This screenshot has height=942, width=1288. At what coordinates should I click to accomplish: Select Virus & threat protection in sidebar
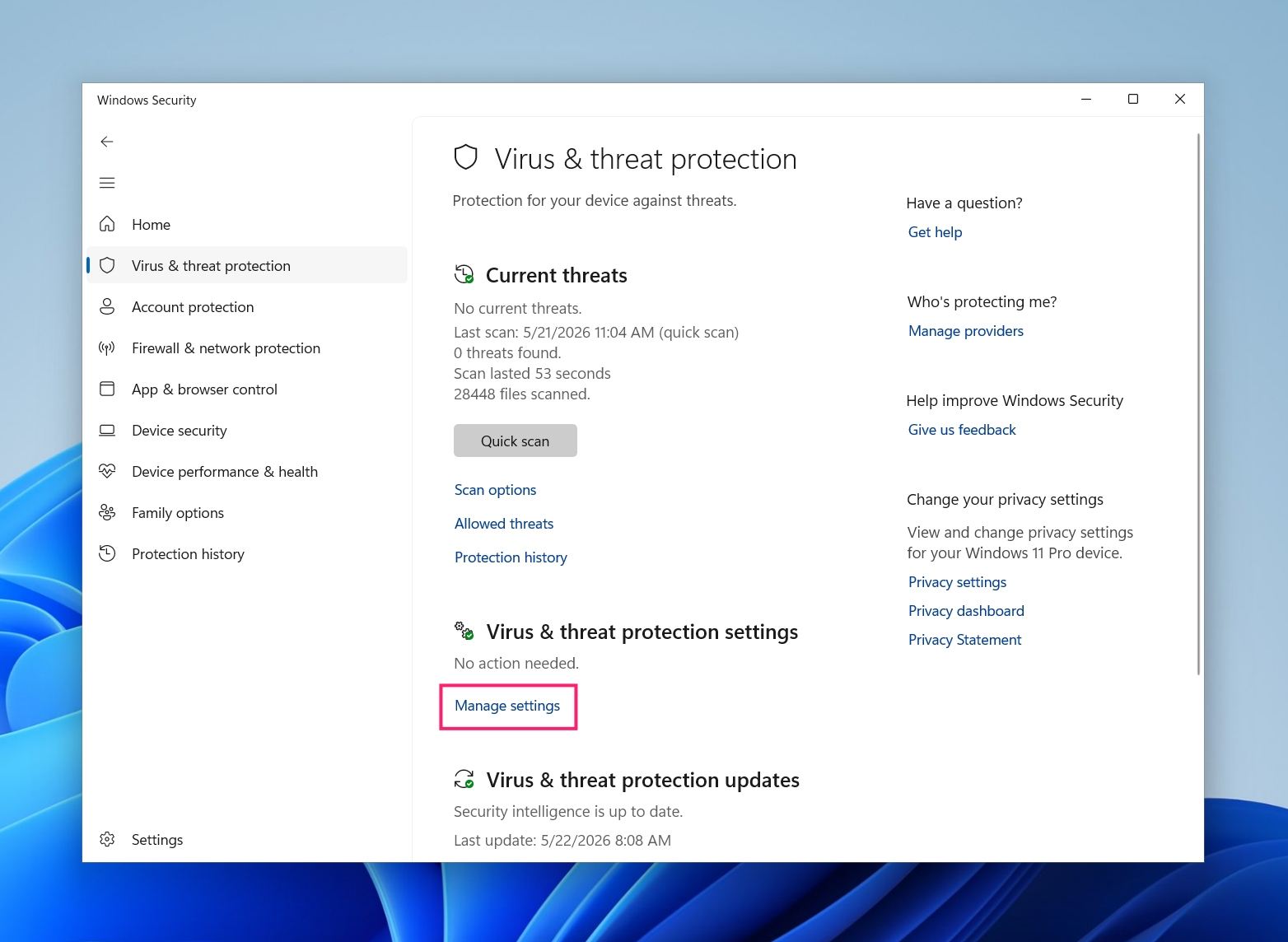pyautogui.click(x=247, y=265)
